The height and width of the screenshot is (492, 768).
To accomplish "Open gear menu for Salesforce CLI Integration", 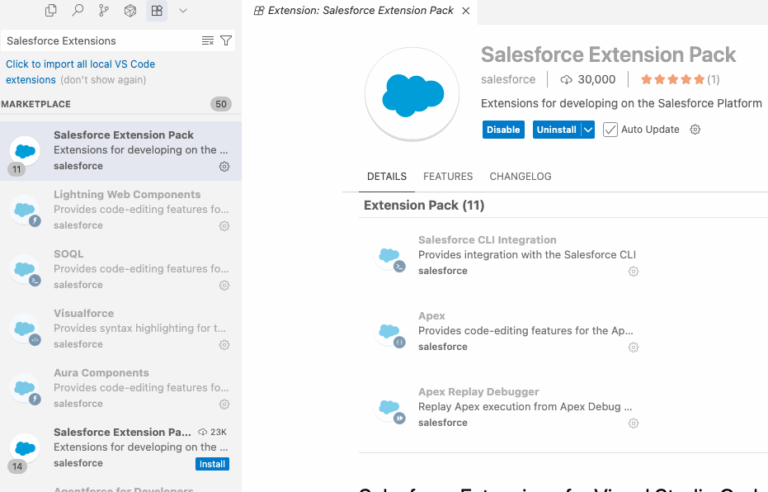I will 633,271.
